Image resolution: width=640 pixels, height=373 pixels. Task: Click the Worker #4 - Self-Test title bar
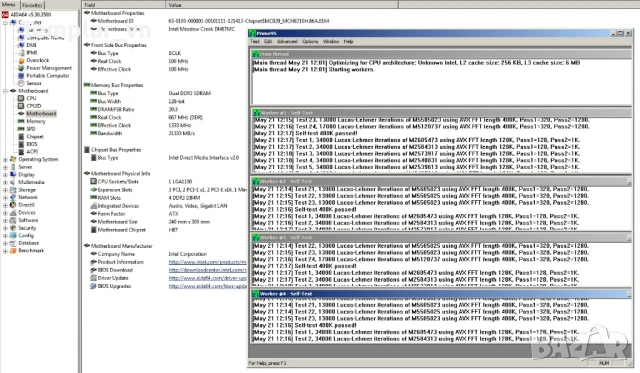coord(442,294)
